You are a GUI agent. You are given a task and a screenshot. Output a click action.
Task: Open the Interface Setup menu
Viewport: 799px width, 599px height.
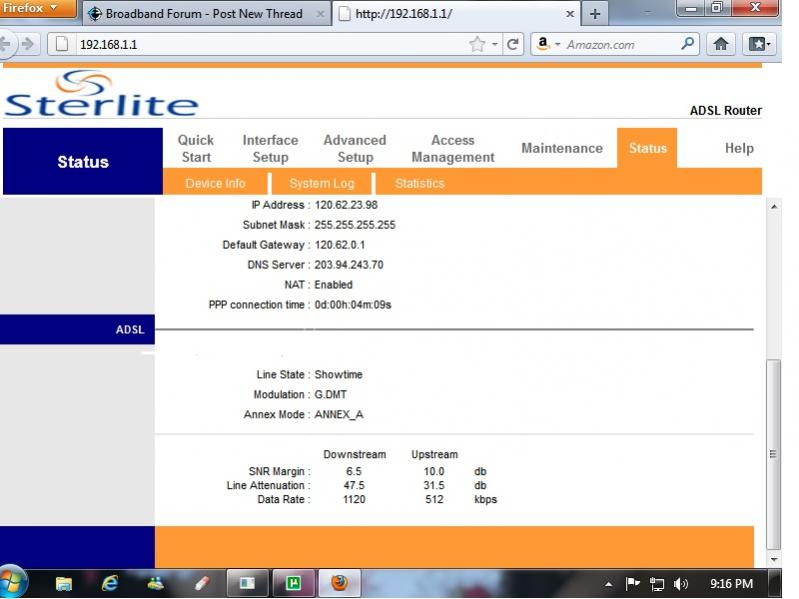point(270,148)
